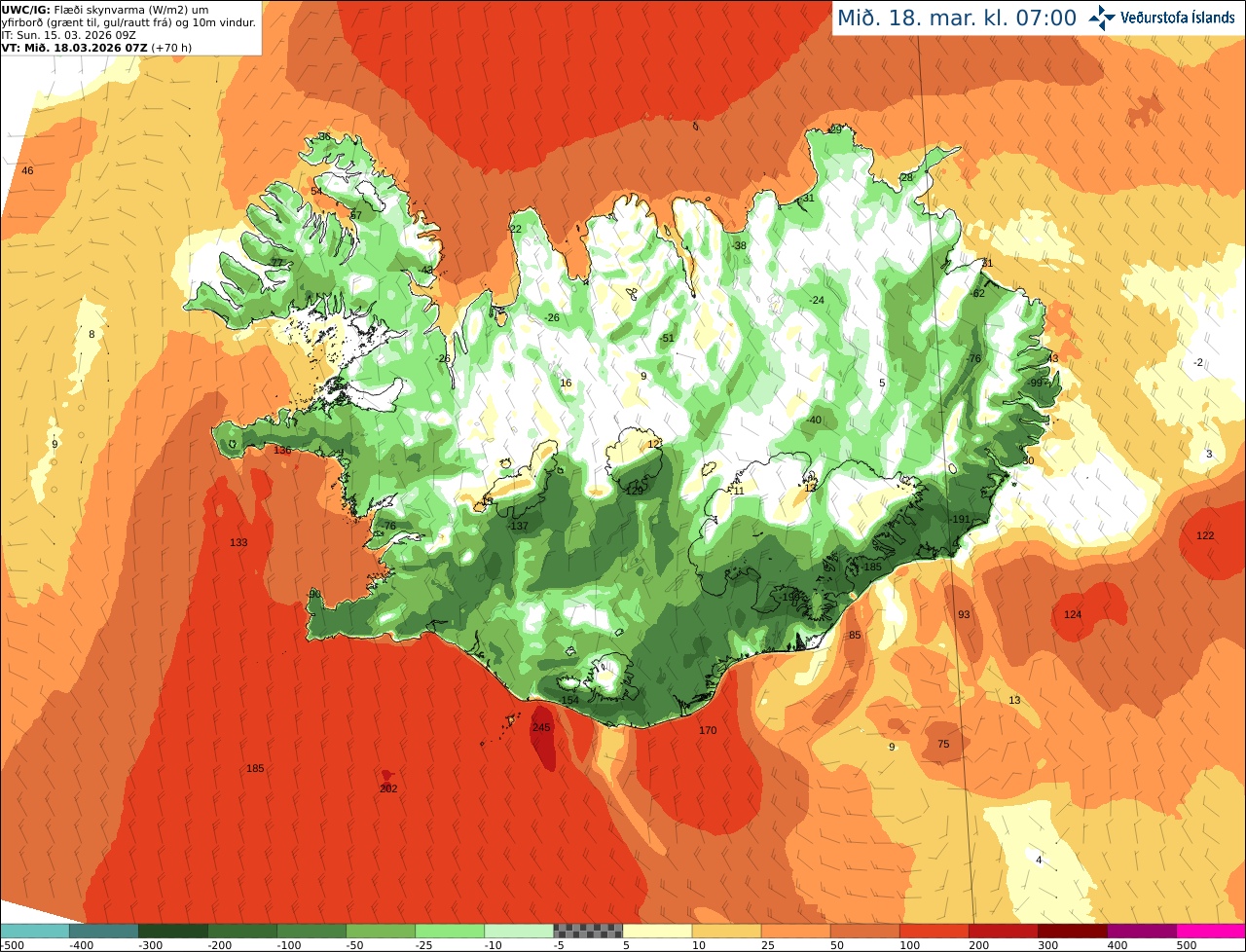Viewport: 1246px width, 952px height.
Task: Click the IT: Sun. 15. 03. 2026 09Z line
Action: click(69, 34)
